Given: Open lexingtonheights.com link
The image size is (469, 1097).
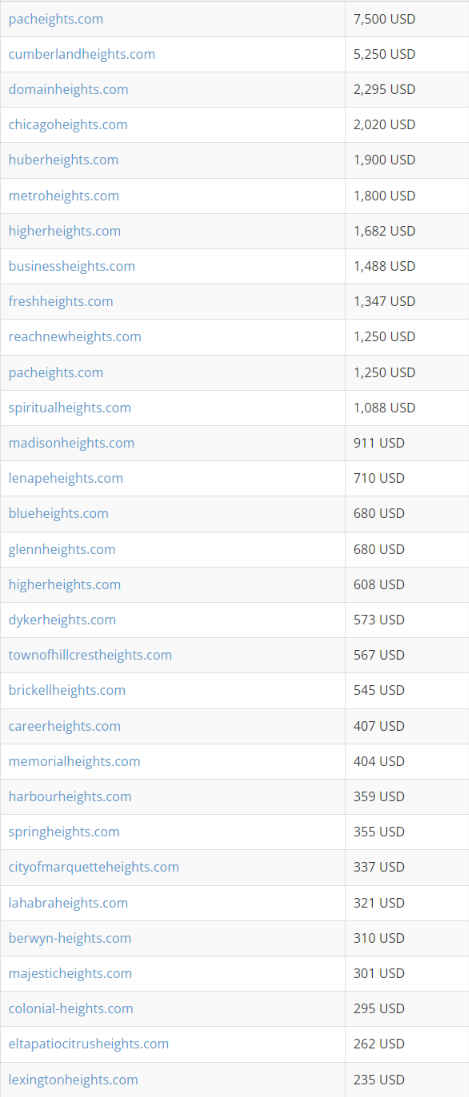Looking at the screenshot, I should (73, 1079).
